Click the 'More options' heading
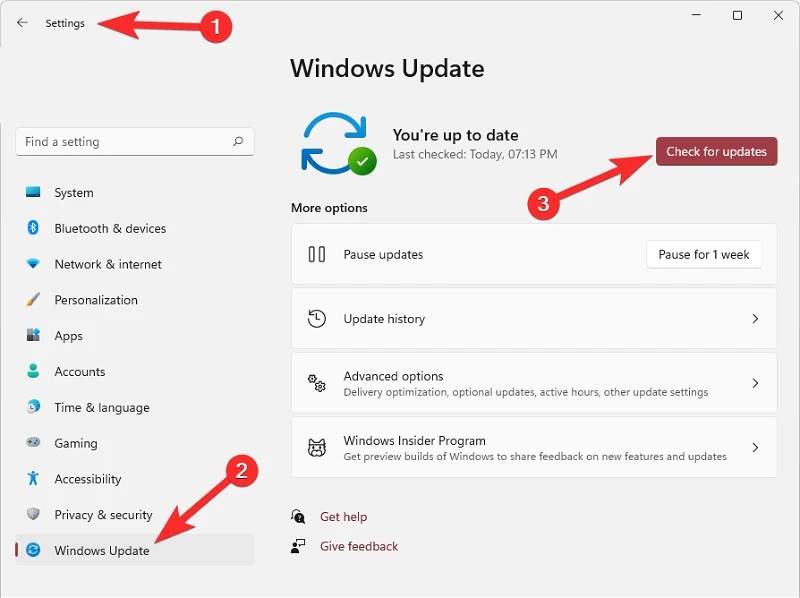The height and width of the screenshot is (598, 800). 329,208
